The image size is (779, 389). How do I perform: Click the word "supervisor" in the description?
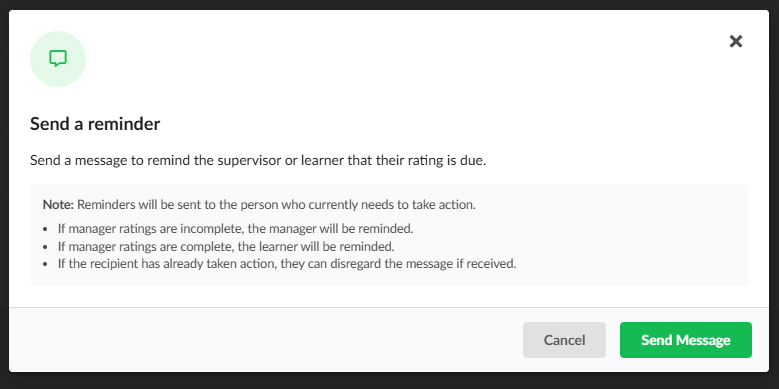pyautogui.click(x=249, y=161)
